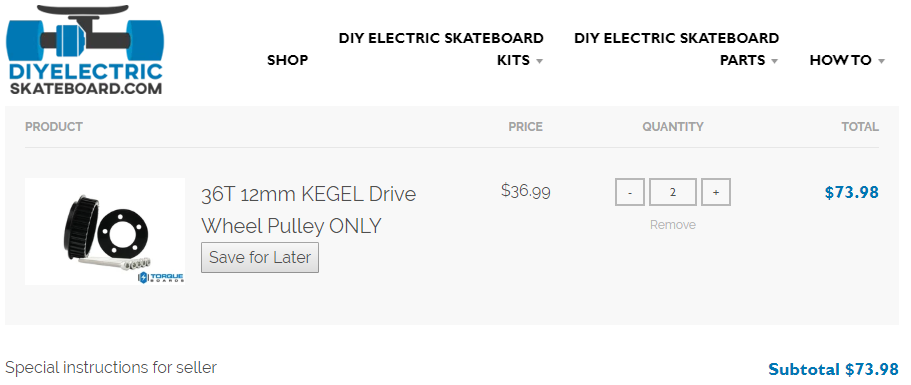
Task: Click the quantity input field showing 2
Action: click(x=673, y=192)
